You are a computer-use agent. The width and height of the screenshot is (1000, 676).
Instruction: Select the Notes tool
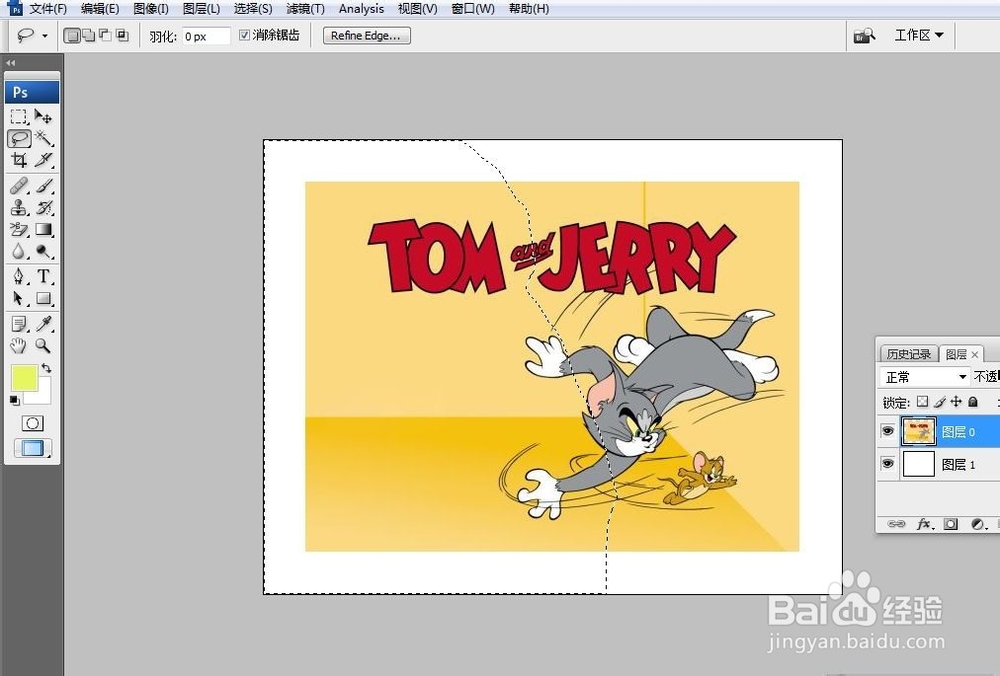(19, 324)
